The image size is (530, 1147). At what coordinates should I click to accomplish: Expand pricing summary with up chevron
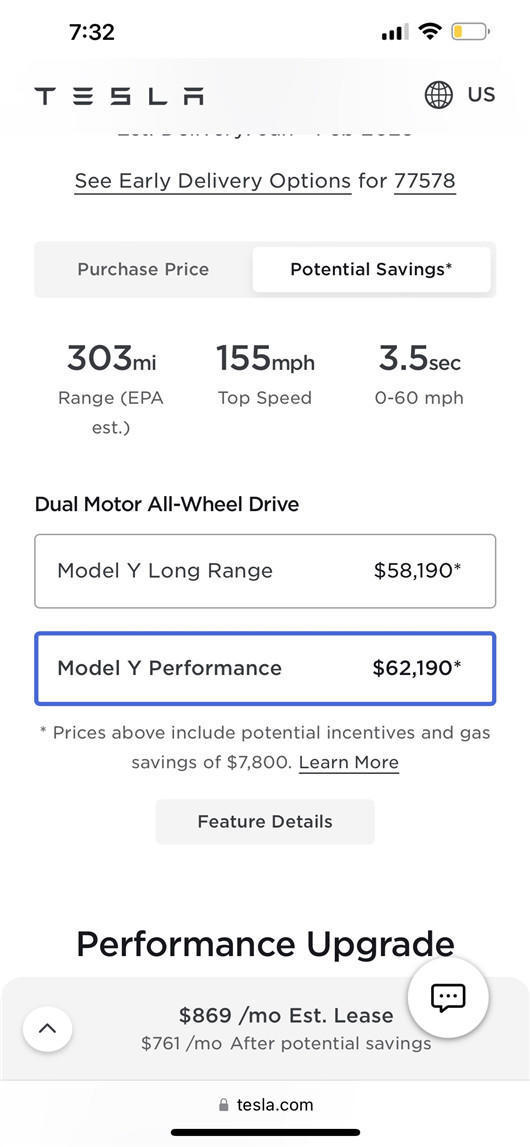tap(48, 1028)
